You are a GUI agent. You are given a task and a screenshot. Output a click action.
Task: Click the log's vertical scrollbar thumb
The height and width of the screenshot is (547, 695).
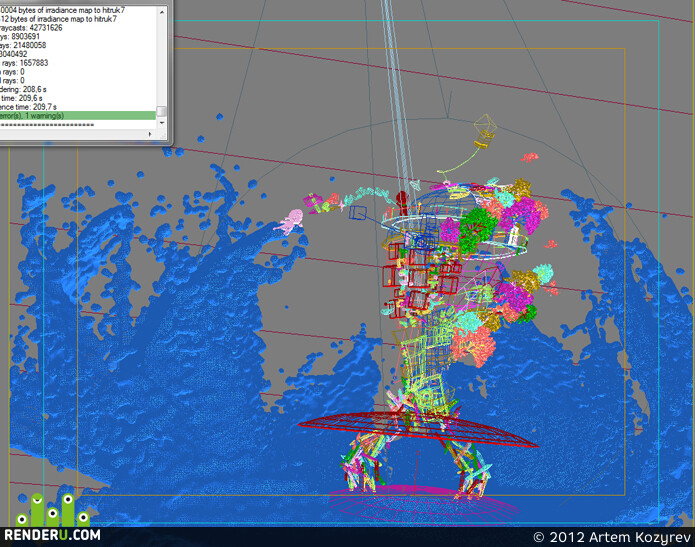162,111
